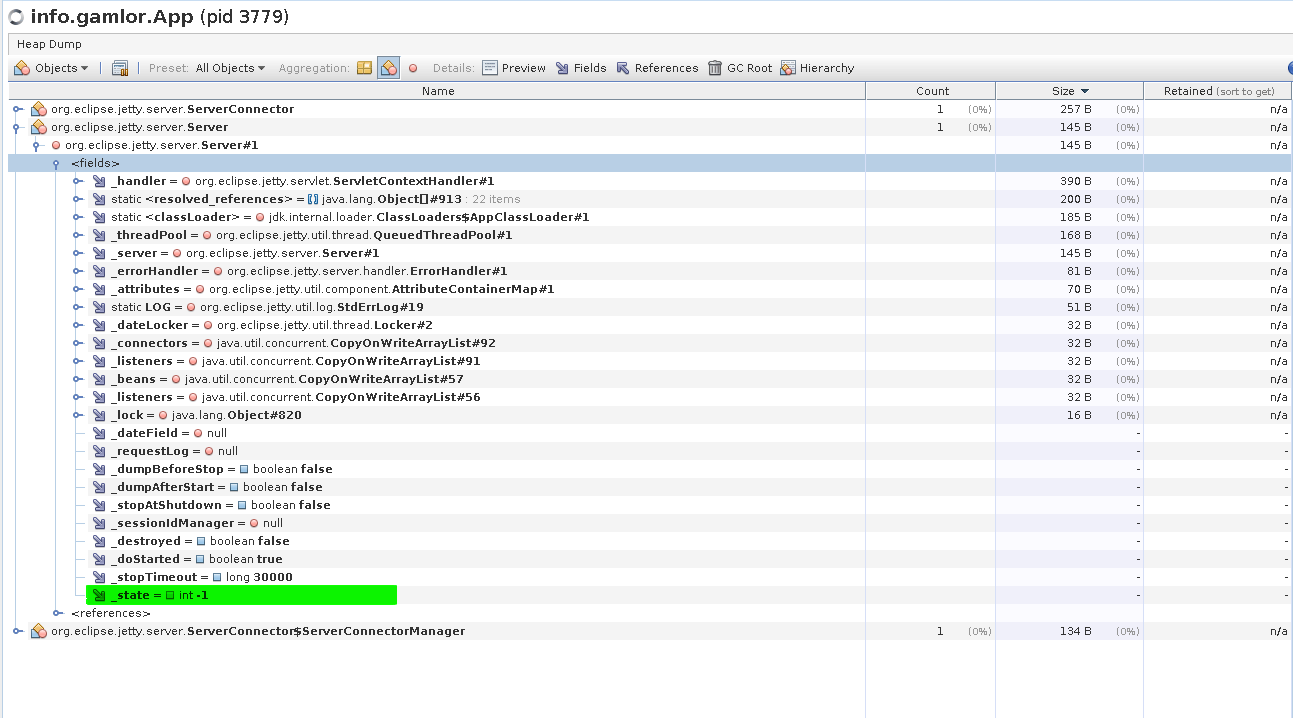
Task: Click the field icon beside _dateLocker
Action: click(99, 325)
